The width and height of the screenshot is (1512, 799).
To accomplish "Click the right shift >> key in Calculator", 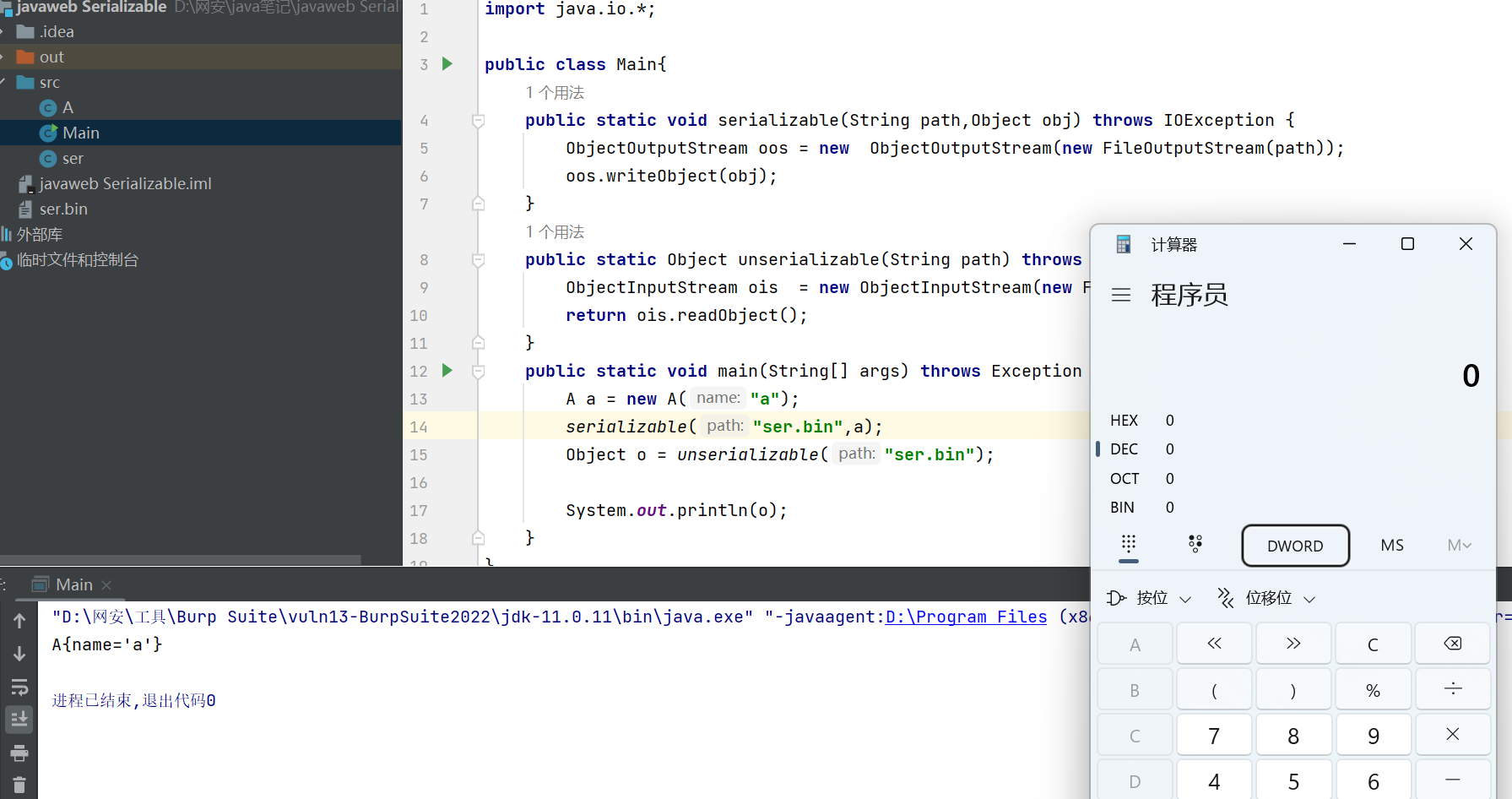I will tap(1293, 644).
